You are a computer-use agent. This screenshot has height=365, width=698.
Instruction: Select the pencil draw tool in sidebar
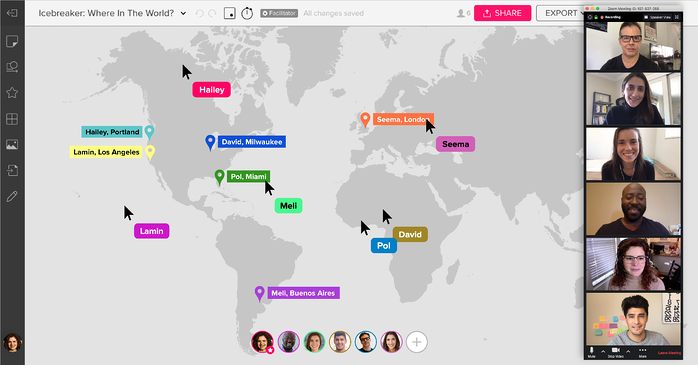point(12,196)
